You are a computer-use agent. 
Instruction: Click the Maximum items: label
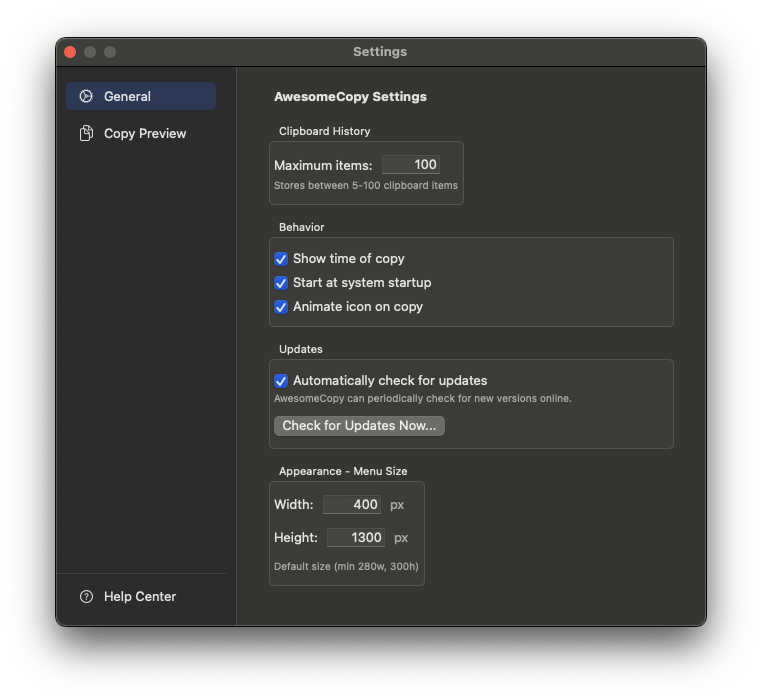point(323,165)
